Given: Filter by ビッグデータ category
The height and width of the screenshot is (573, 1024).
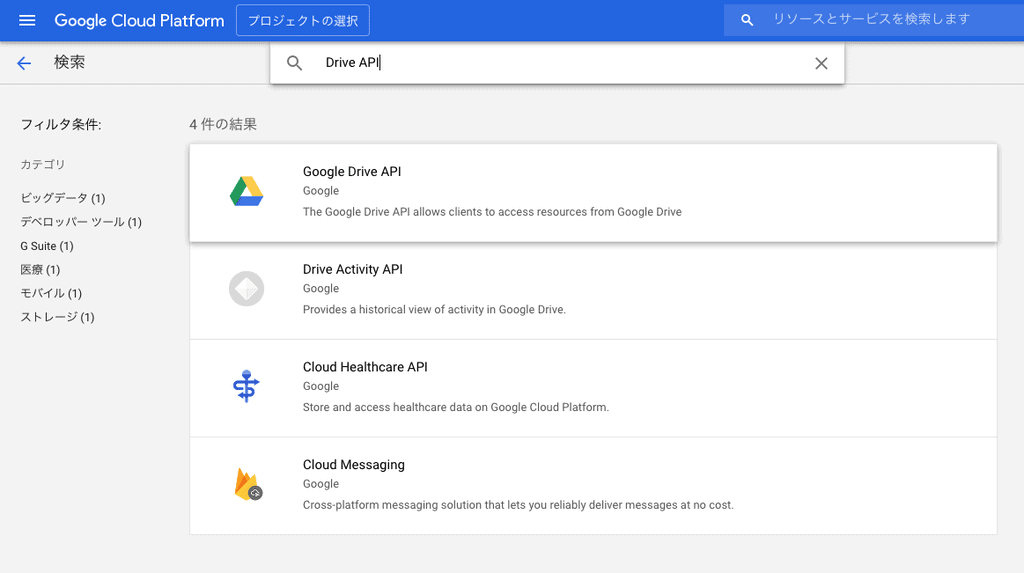Looking at the screenshot, I should (62, 198).
